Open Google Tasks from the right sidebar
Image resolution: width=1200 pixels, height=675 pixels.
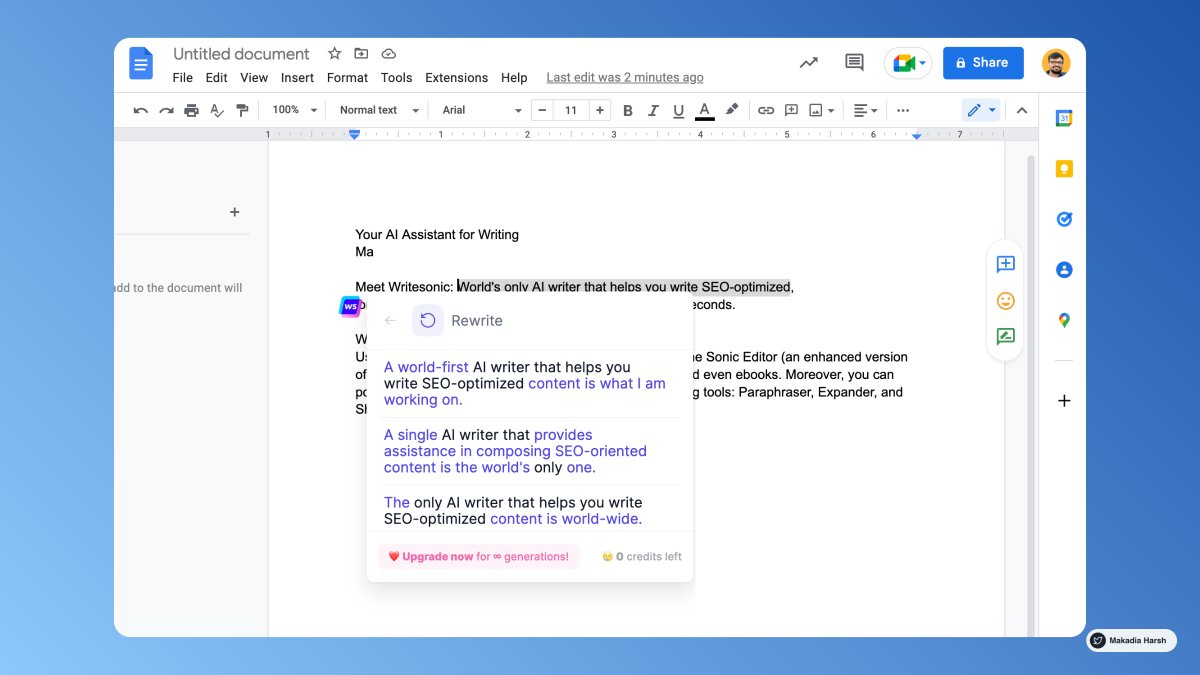[x=1063, y=218]
